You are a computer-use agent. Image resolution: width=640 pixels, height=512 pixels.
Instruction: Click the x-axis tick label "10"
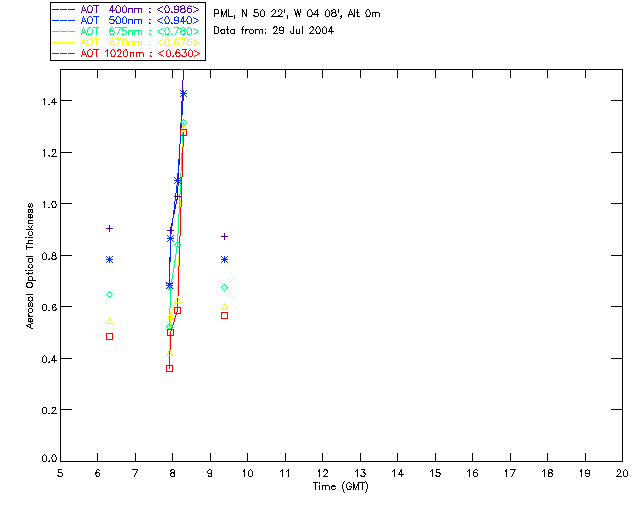[x=247, y=474]
